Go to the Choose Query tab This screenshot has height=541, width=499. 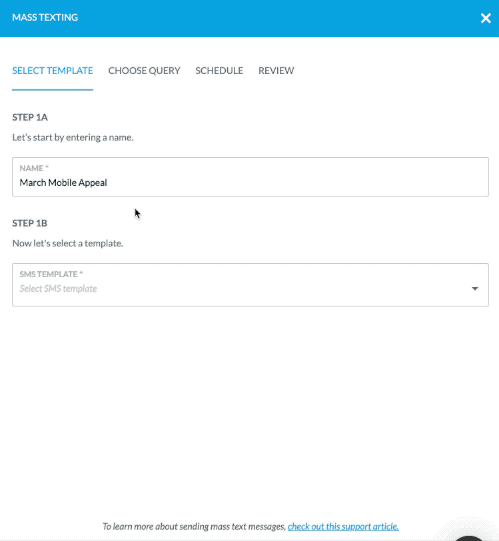[x=144, y=70]
